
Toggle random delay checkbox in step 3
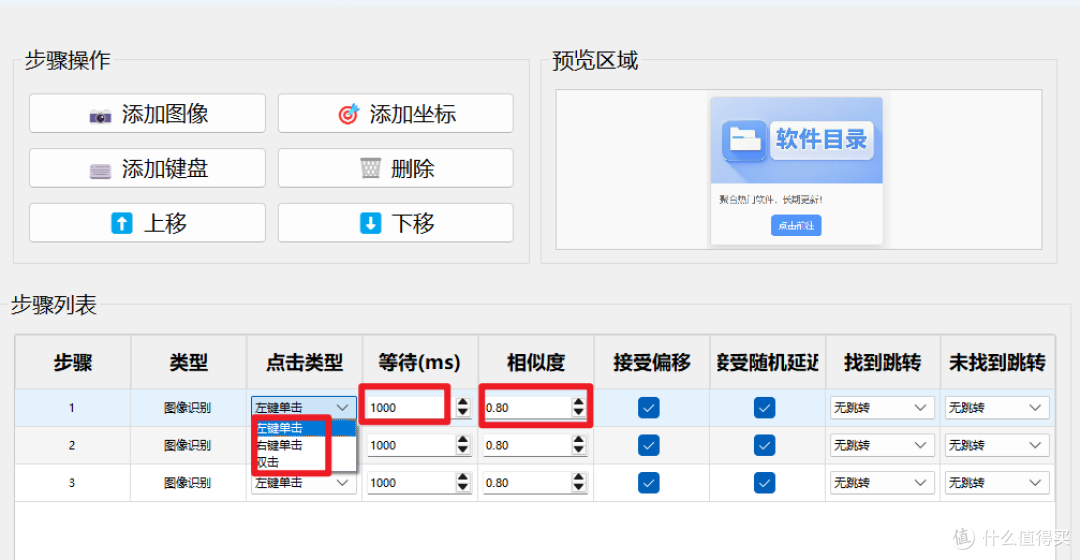click(765, 483)
